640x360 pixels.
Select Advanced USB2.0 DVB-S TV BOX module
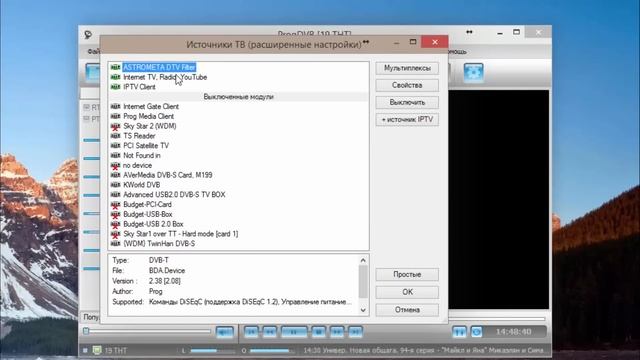[174, 195]
